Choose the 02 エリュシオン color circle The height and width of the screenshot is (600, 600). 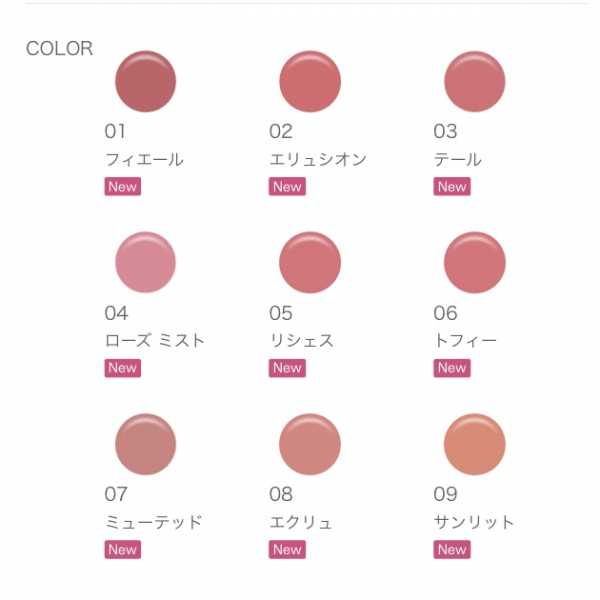point(310,81)
